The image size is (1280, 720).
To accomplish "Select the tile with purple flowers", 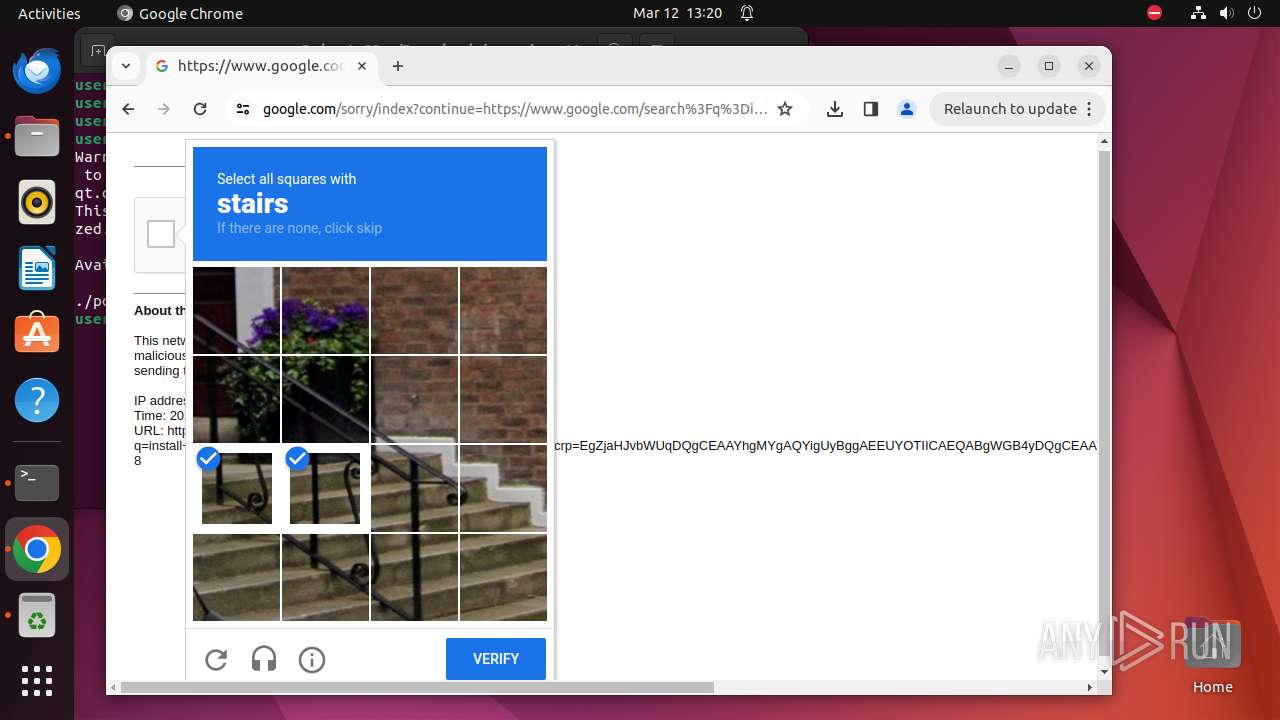I will point(325,310).
